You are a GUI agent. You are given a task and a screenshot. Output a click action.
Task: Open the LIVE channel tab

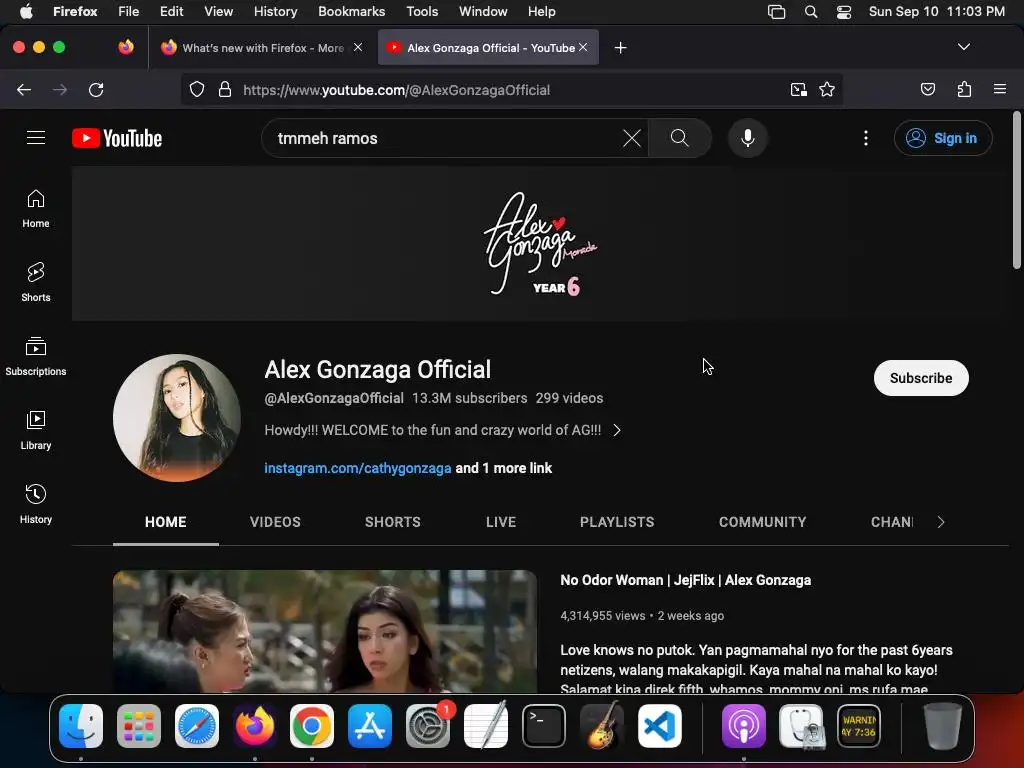click(501, 522)
